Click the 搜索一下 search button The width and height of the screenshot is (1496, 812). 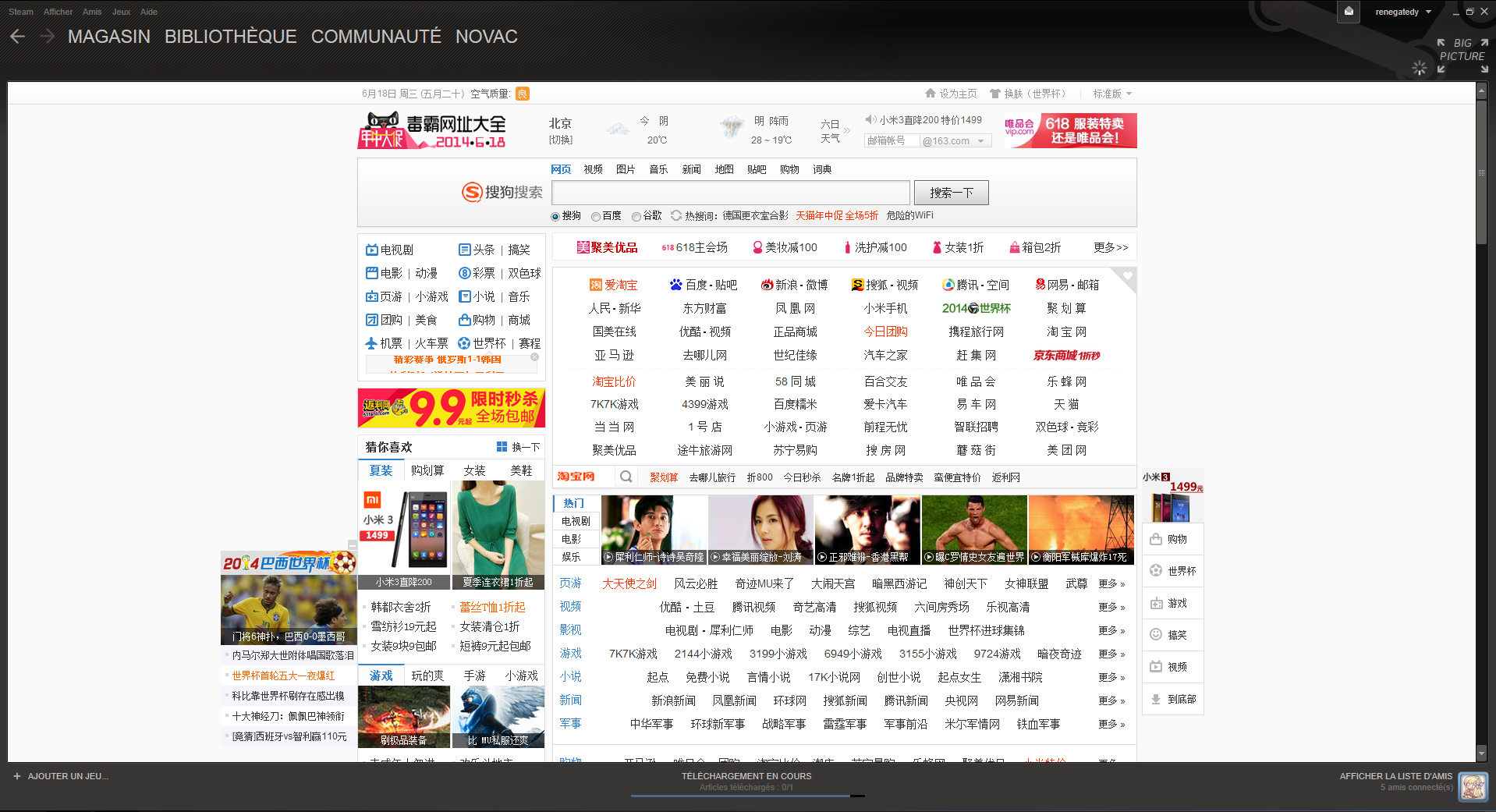952,193
